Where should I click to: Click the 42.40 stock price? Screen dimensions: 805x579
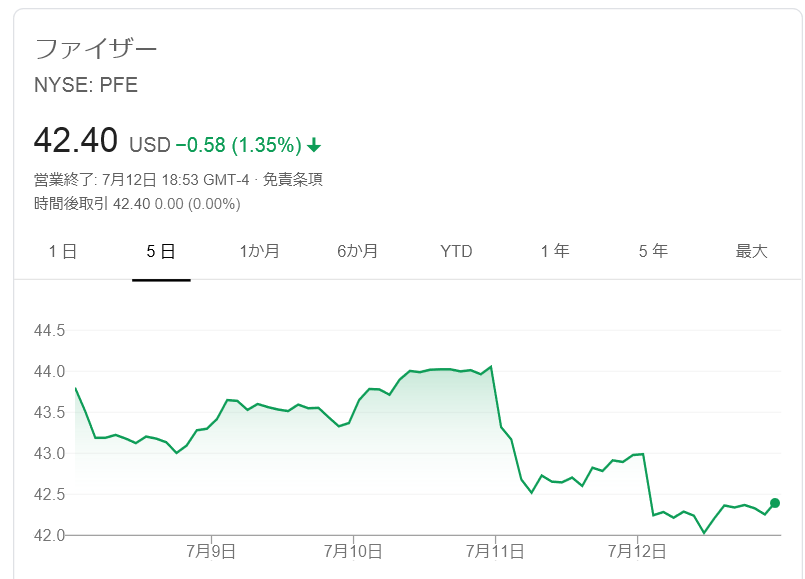(76, 141)
